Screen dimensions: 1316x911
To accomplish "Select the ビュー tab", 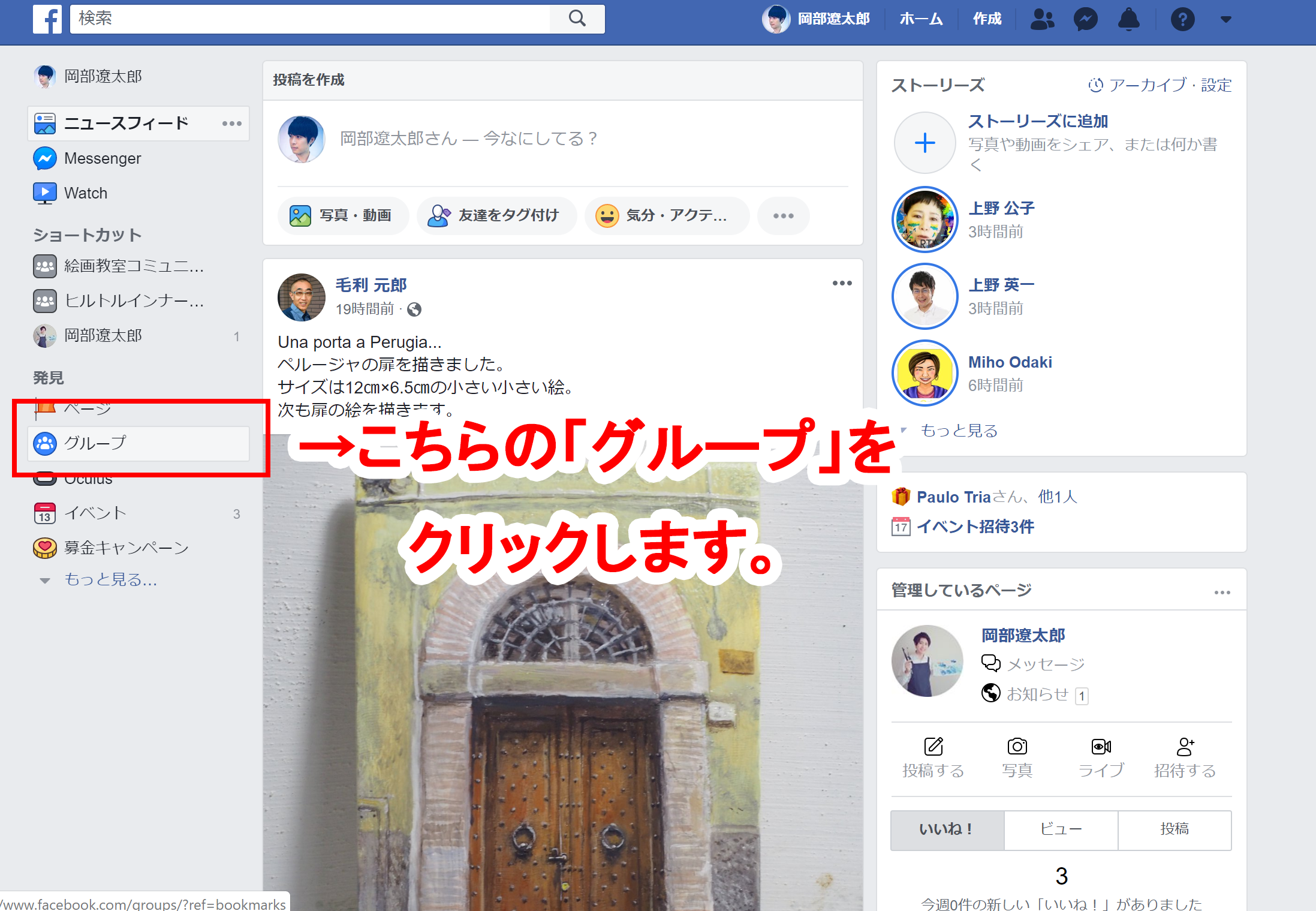I will coord(1061,829).
